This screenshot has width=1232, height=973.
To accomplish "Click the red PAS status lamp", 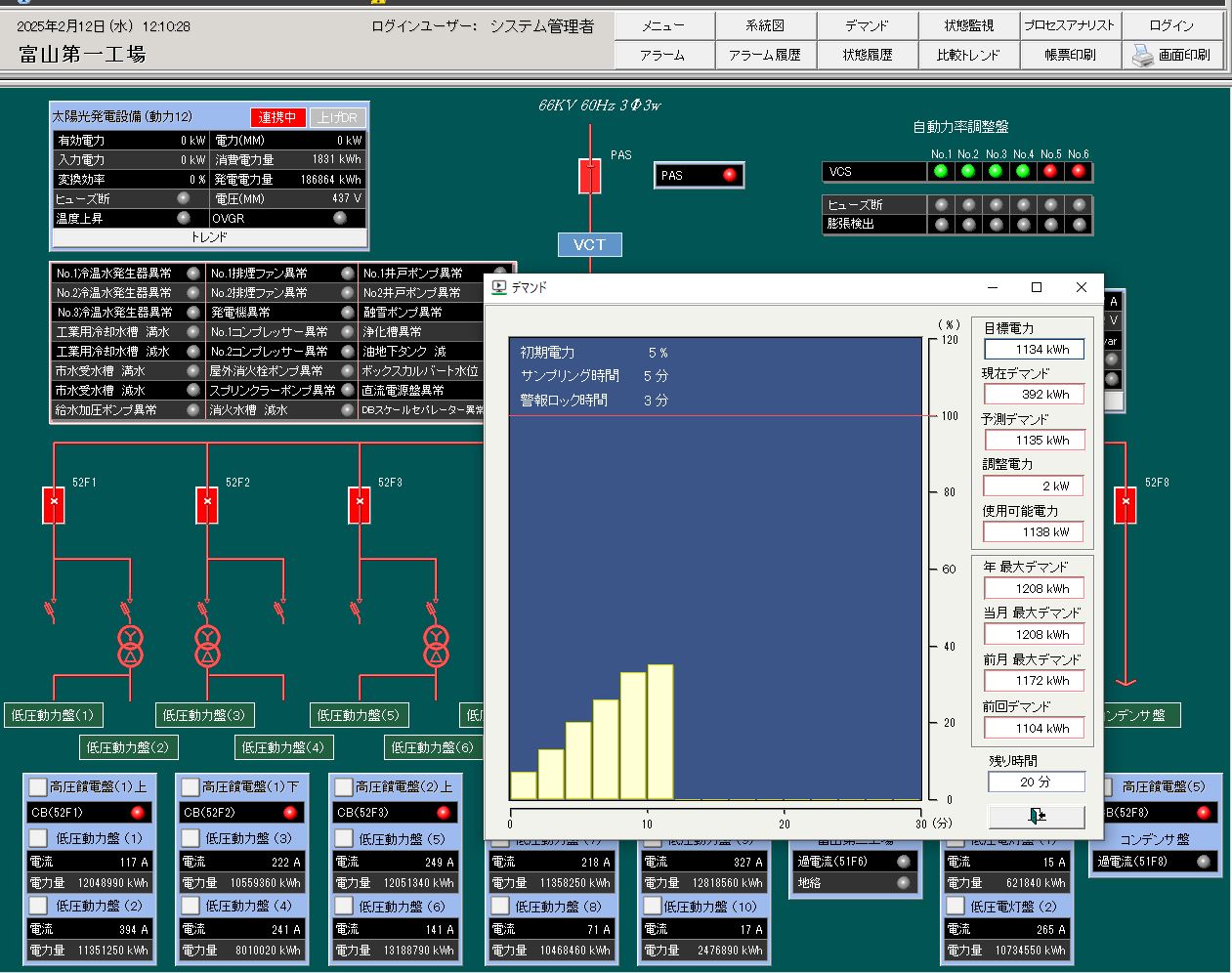I will click(729, 176).
